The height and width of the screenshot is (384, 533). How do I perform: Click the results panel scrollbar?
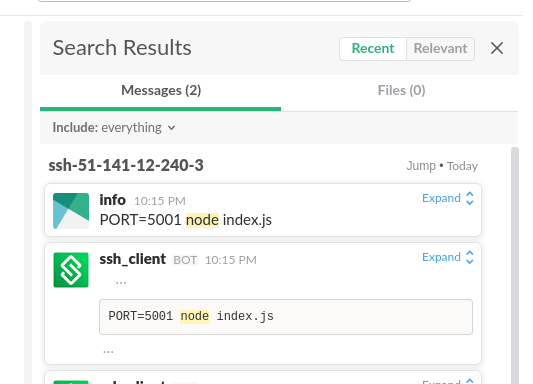pyautogui.click(x=515, y=265)
